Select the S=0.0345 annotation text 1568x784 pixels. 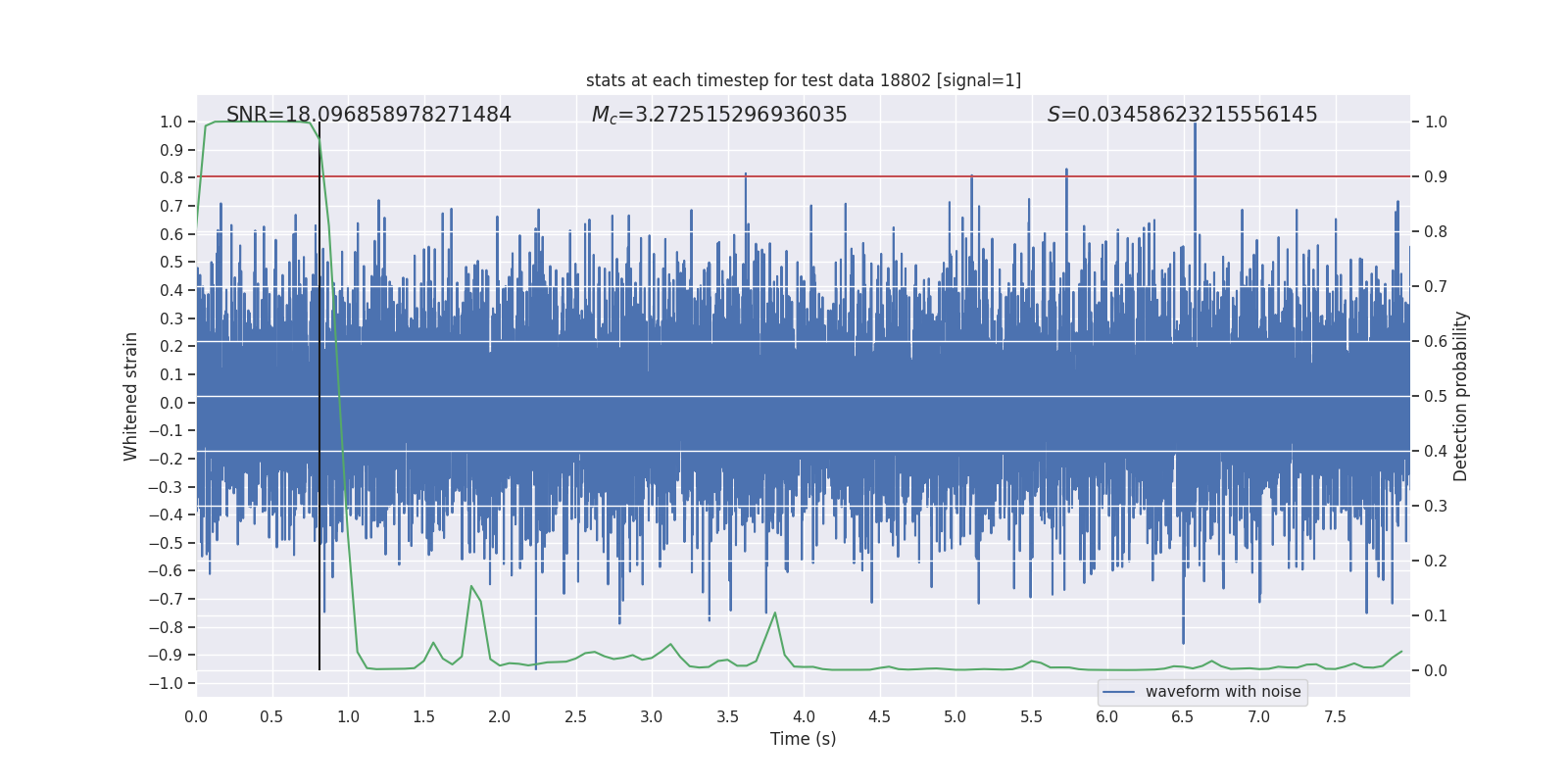click(x=1182, y=115)
